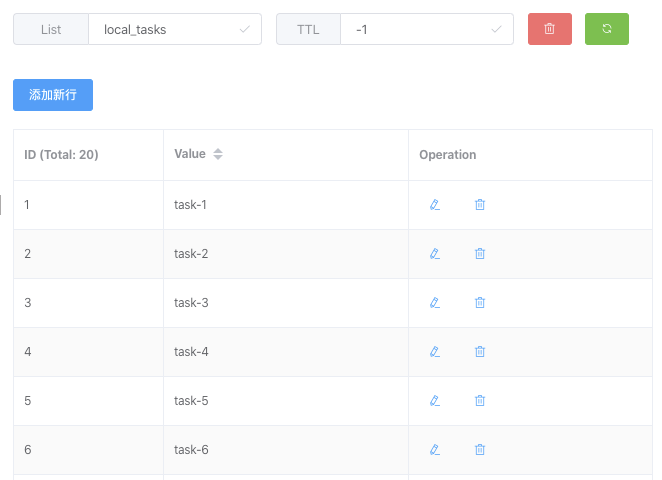
Task: Edit the task-4 row
Action: [434, 352]
